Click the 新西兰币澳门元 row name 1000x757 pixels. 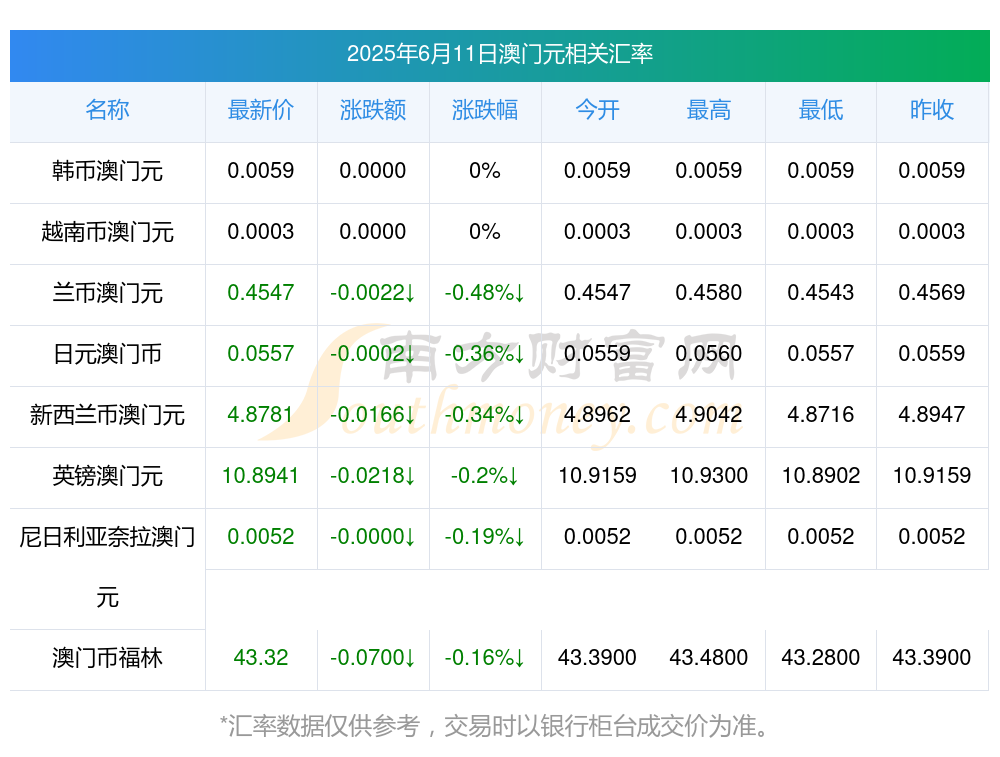click(x=107, y=415)
